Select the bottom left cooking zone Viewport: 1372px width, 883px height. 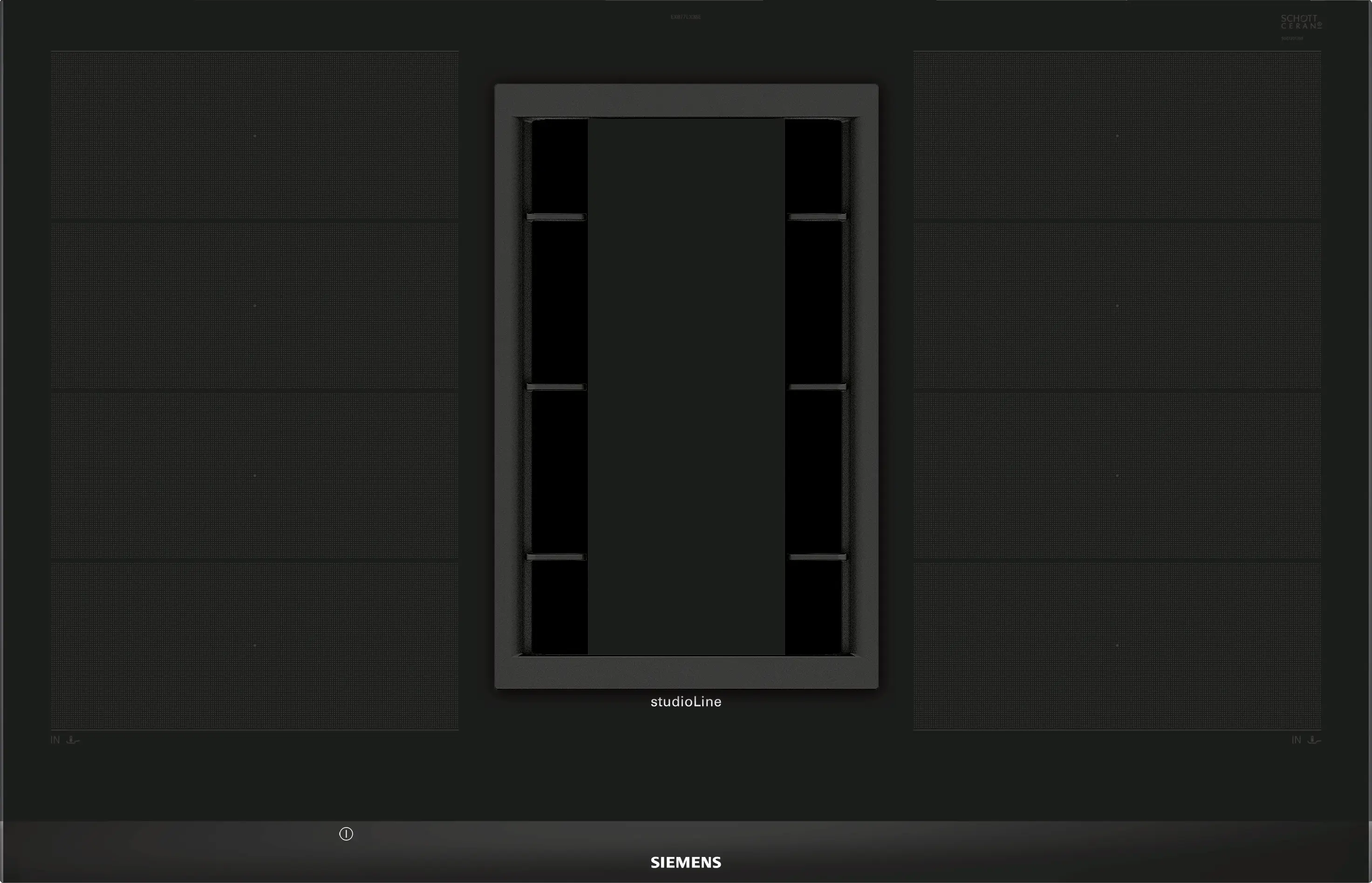pyautogui.click(x=255, y=645)
